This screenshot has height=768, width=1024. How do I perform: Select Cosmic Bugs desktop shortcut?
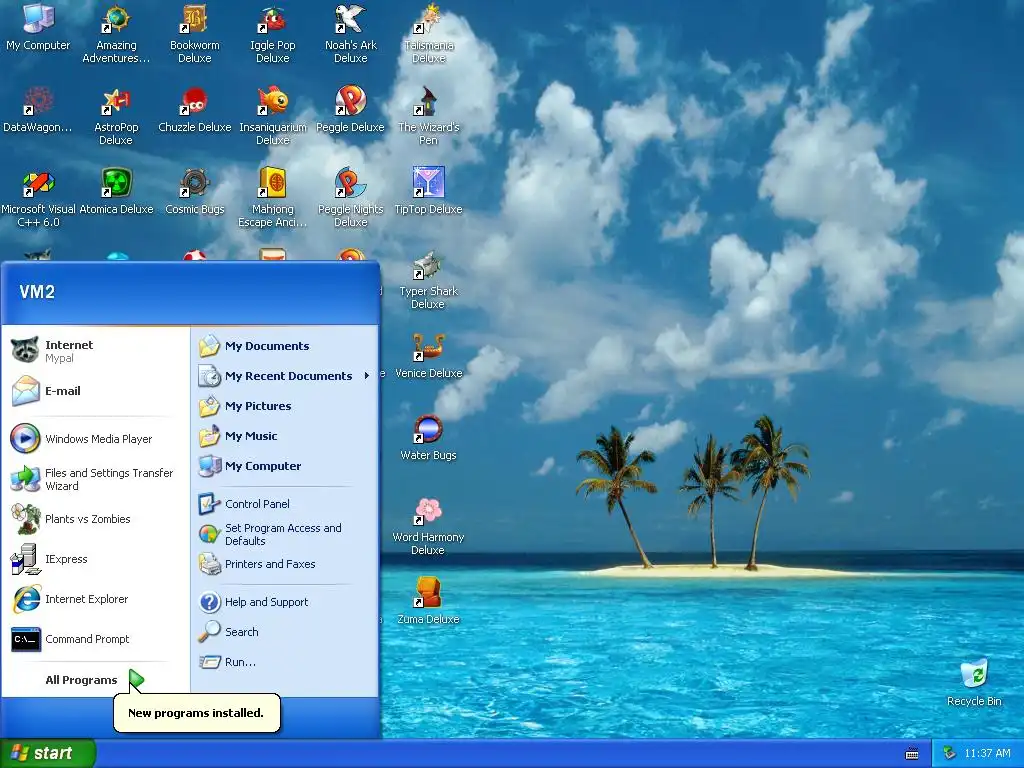[x=195, y=191]
